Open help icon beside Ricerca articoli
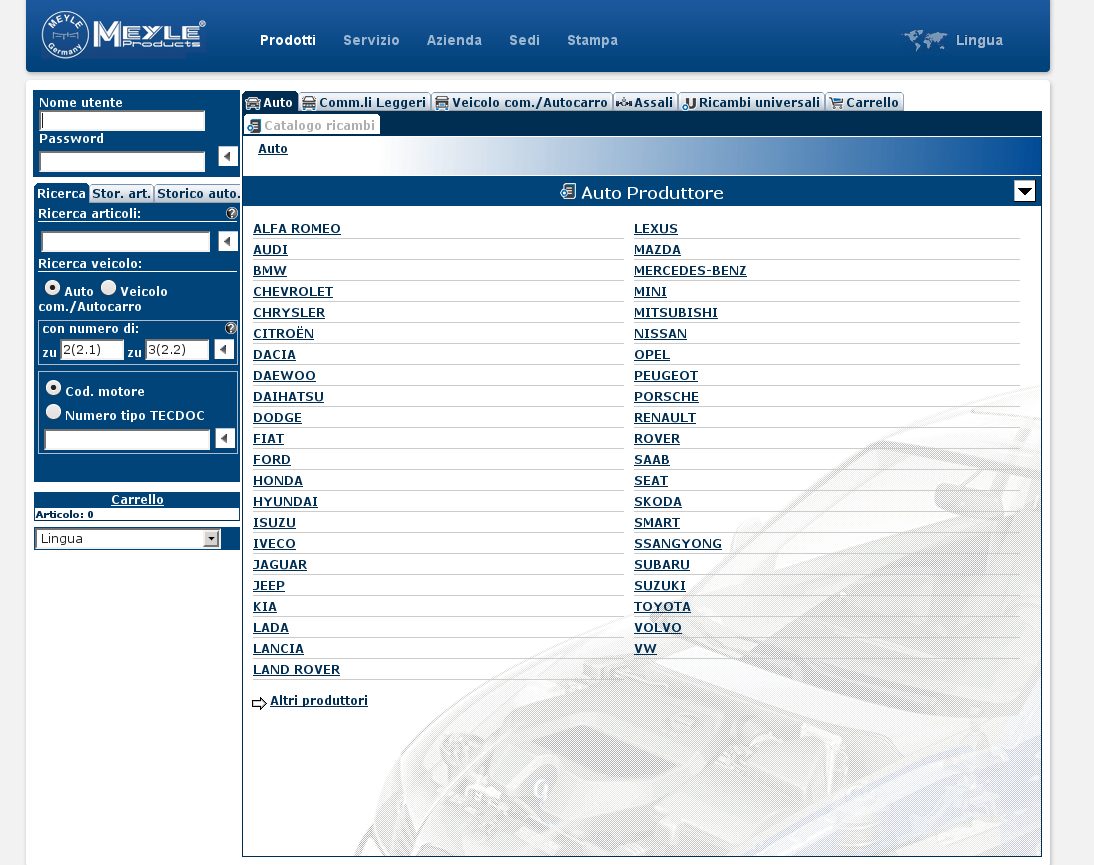 [x=232, y=213]
